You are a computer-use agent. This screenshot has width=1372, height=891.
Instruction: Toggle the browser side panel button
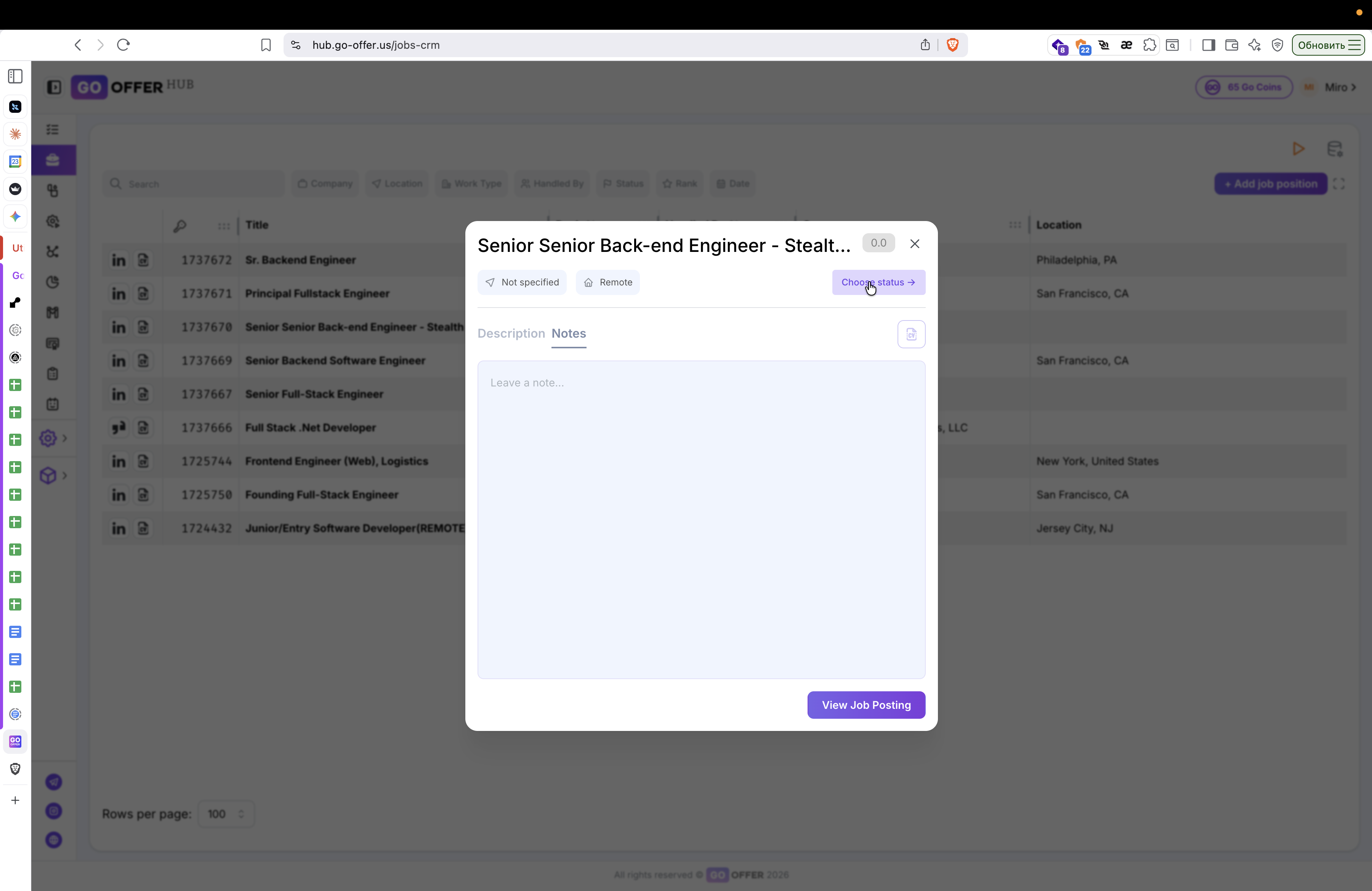(1208, 45)
